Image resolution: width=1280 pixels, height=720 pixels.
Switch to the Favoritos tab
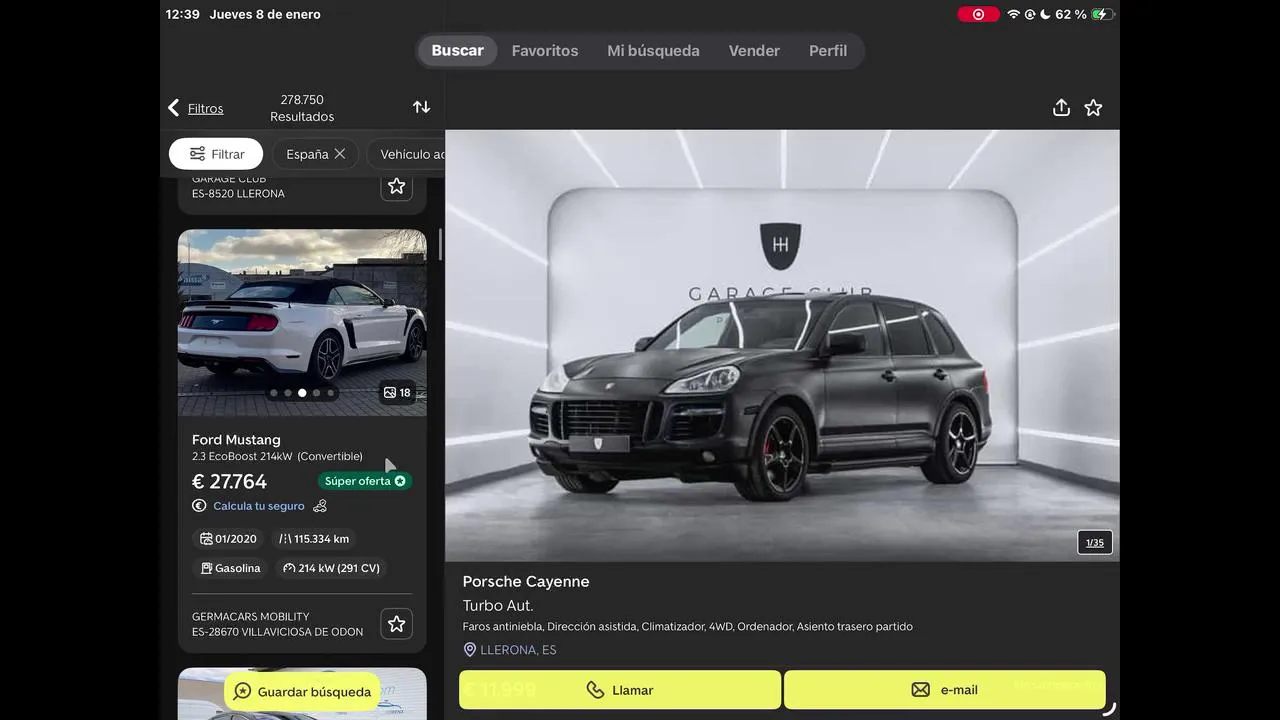[545, 51]
